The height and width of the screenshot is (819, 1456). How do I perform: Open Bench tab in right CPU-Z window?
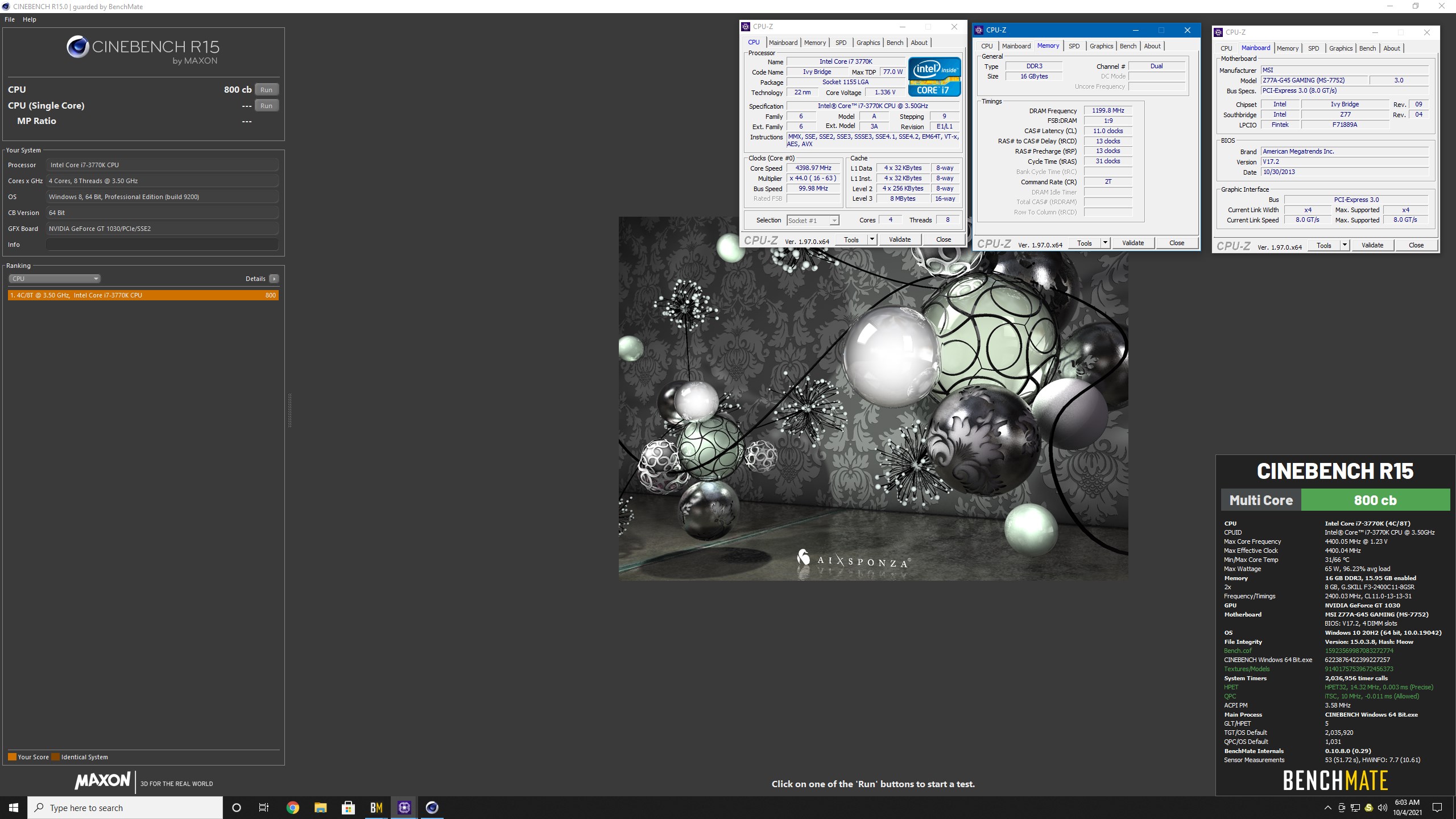click(x=1367, y=48)
